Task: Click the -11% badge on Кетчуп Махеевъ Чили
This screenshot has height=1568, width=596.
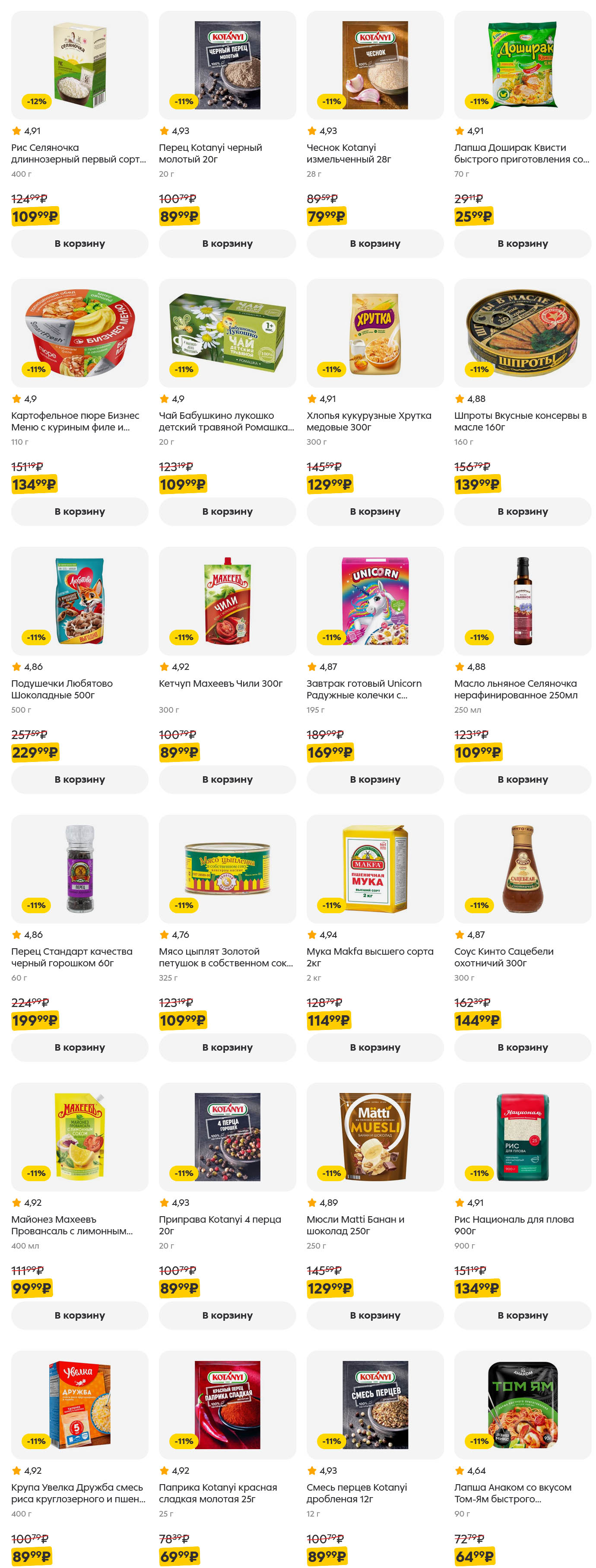Action: 184,637
